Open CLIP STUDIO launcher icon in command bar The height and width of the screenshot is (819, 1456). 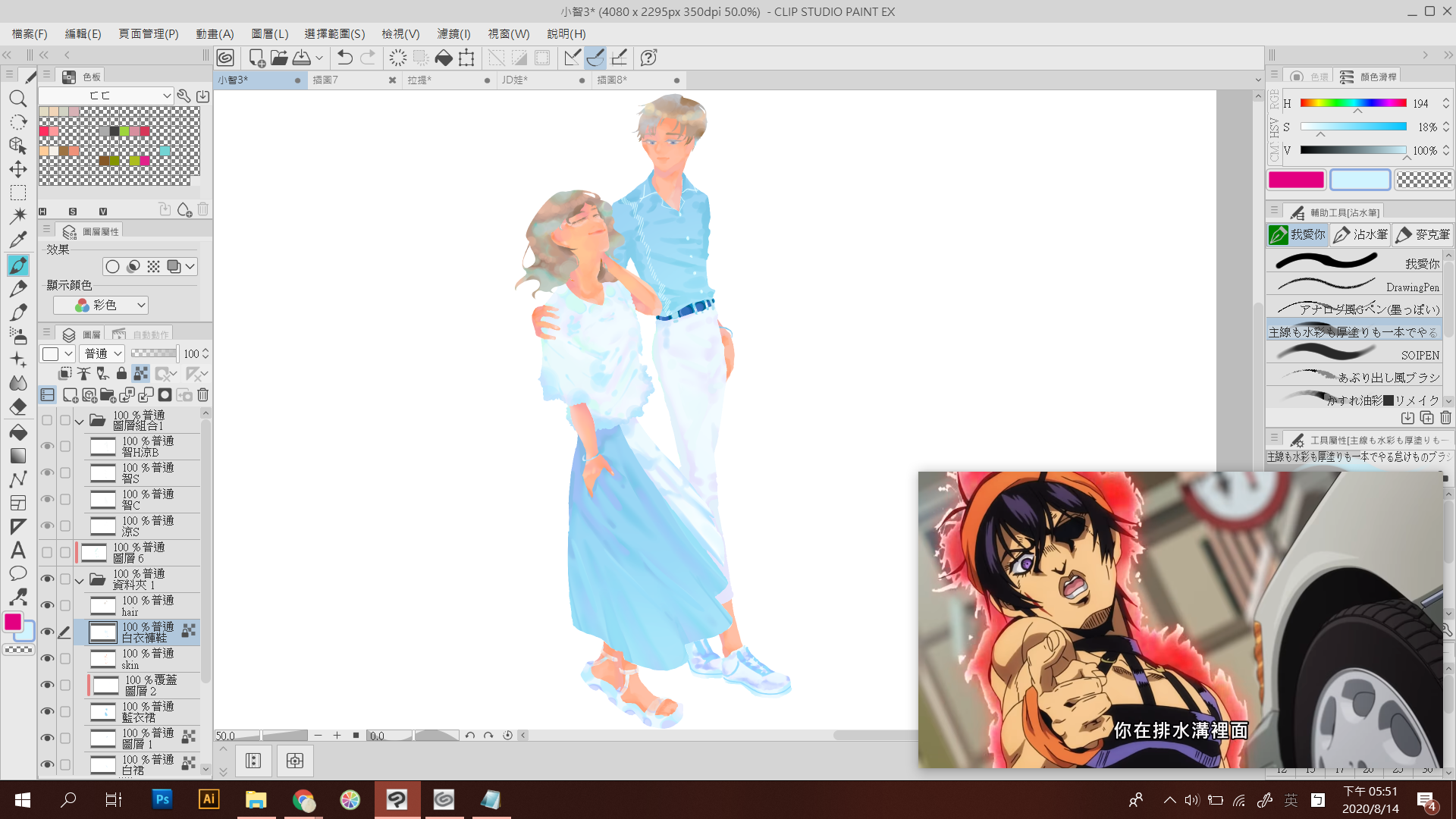225,58
